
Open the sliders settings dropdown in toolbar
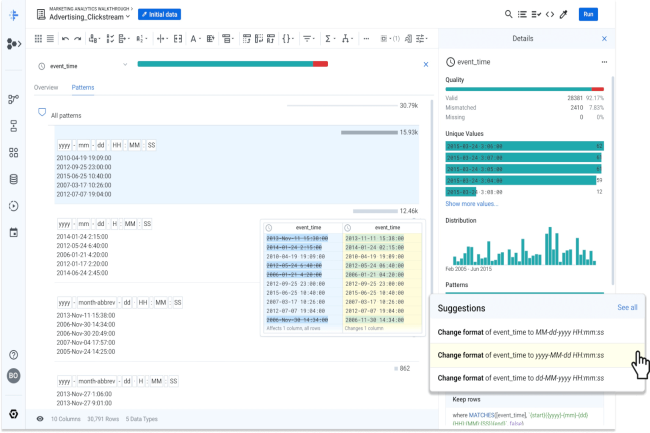tap(422, 39)
